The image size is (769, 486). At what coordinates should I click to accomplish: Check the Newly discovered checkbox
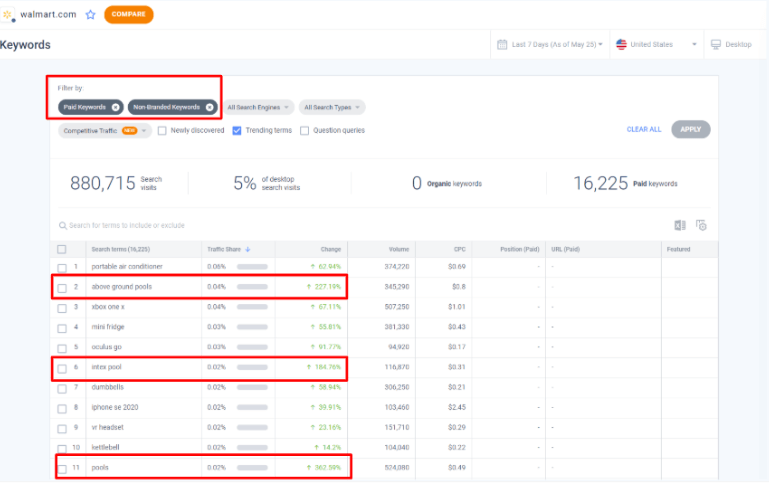(162, 131)
